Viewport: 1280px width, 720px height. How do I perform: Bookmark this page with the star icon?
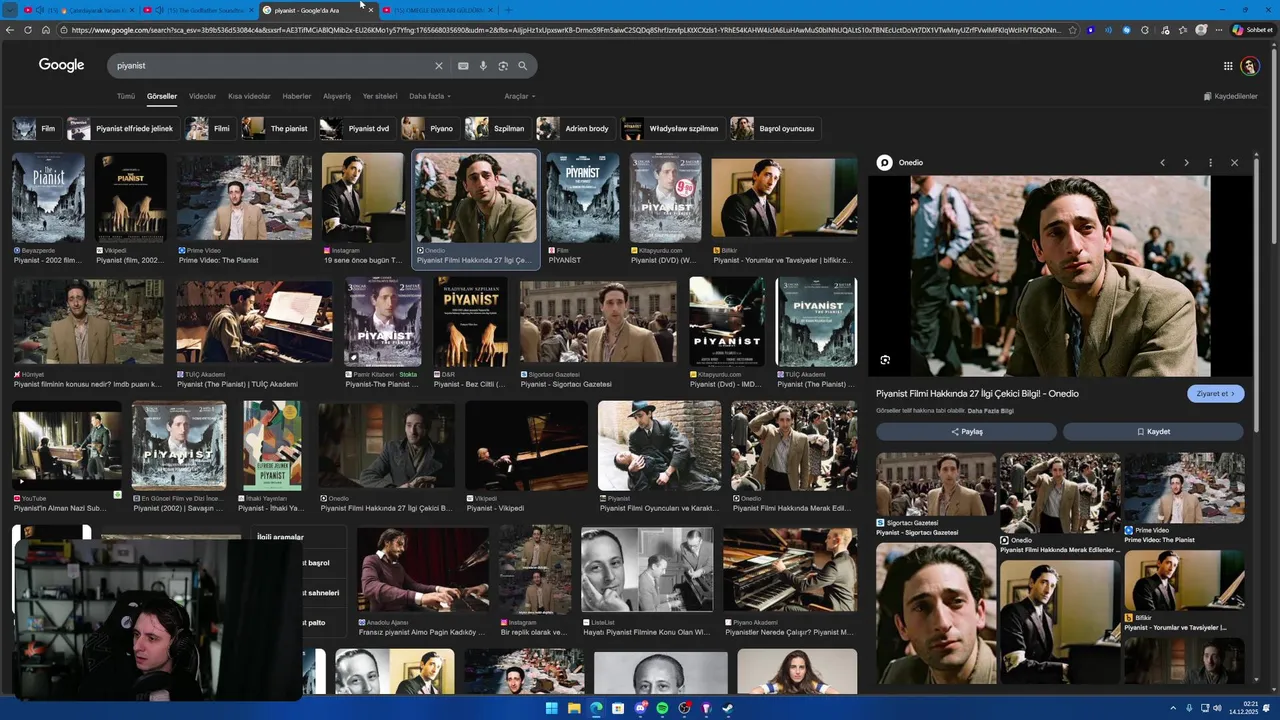click(x=1073, y=30)
